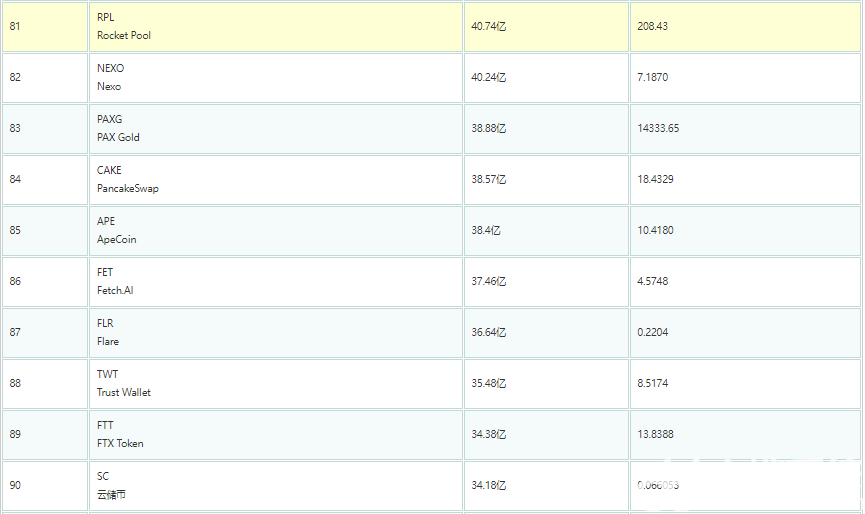The image size is (865, 514).
Task: Click rank number 90 cell
Action: (15, 485)
